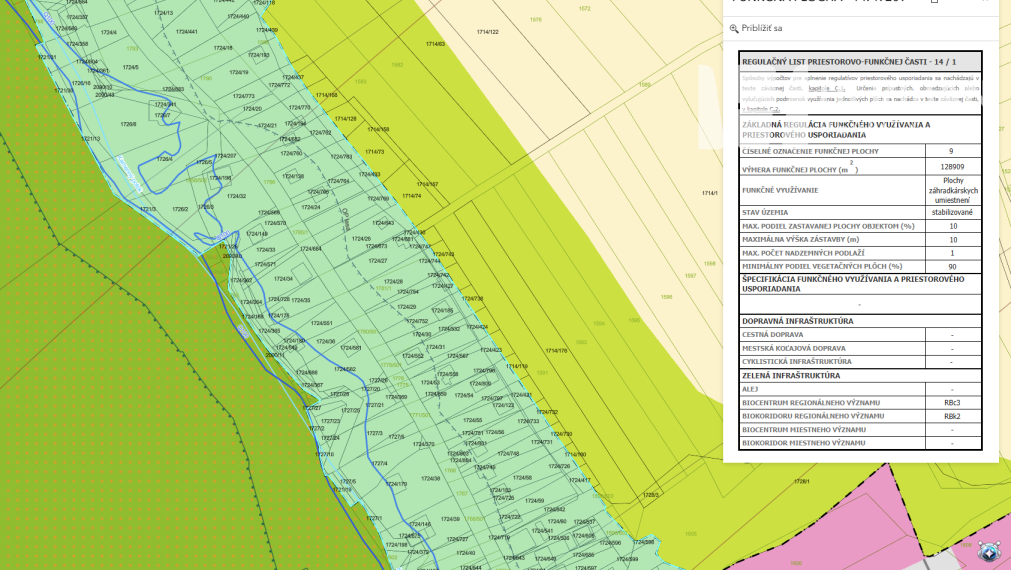Dock the popup using the header icon

934,2
